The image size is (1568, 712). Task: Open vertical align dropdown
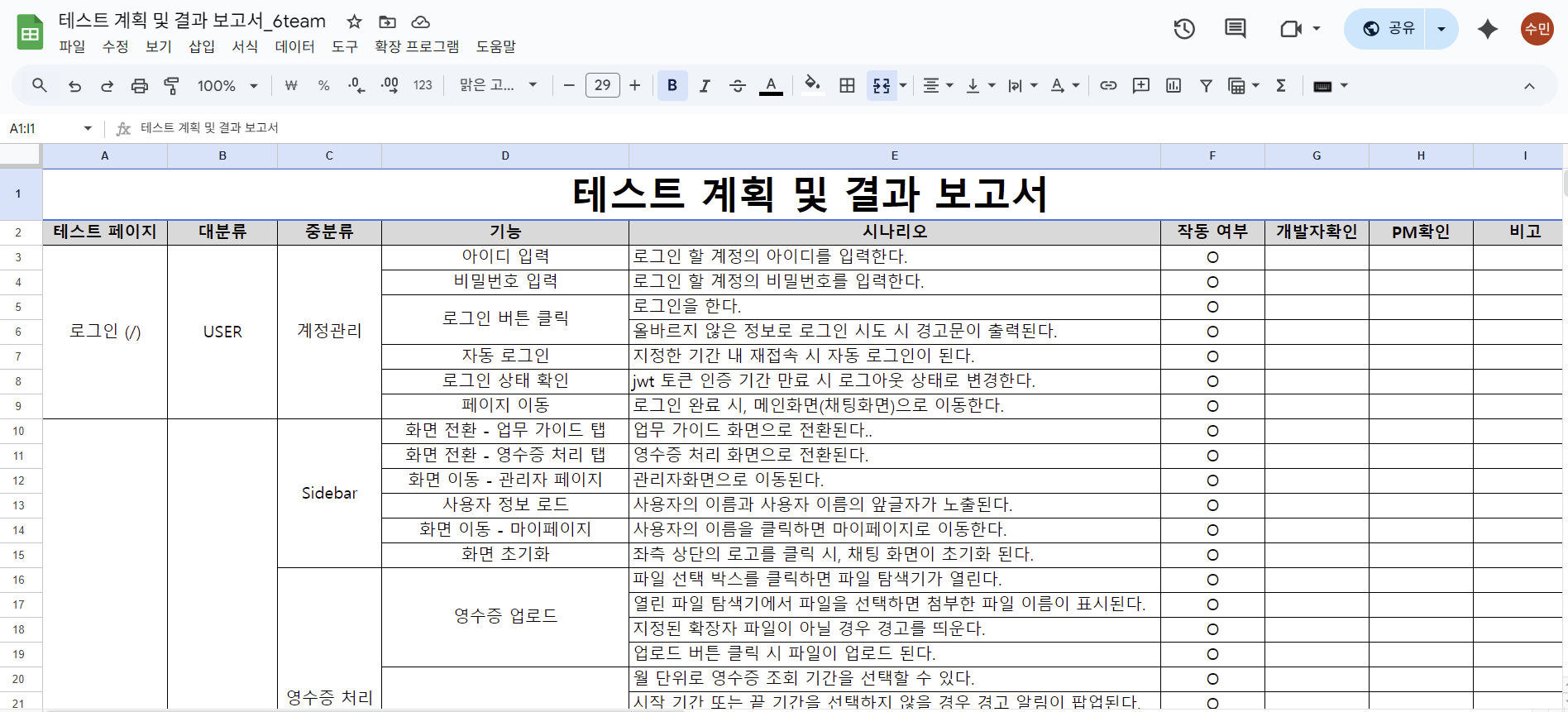pos(980,85)
